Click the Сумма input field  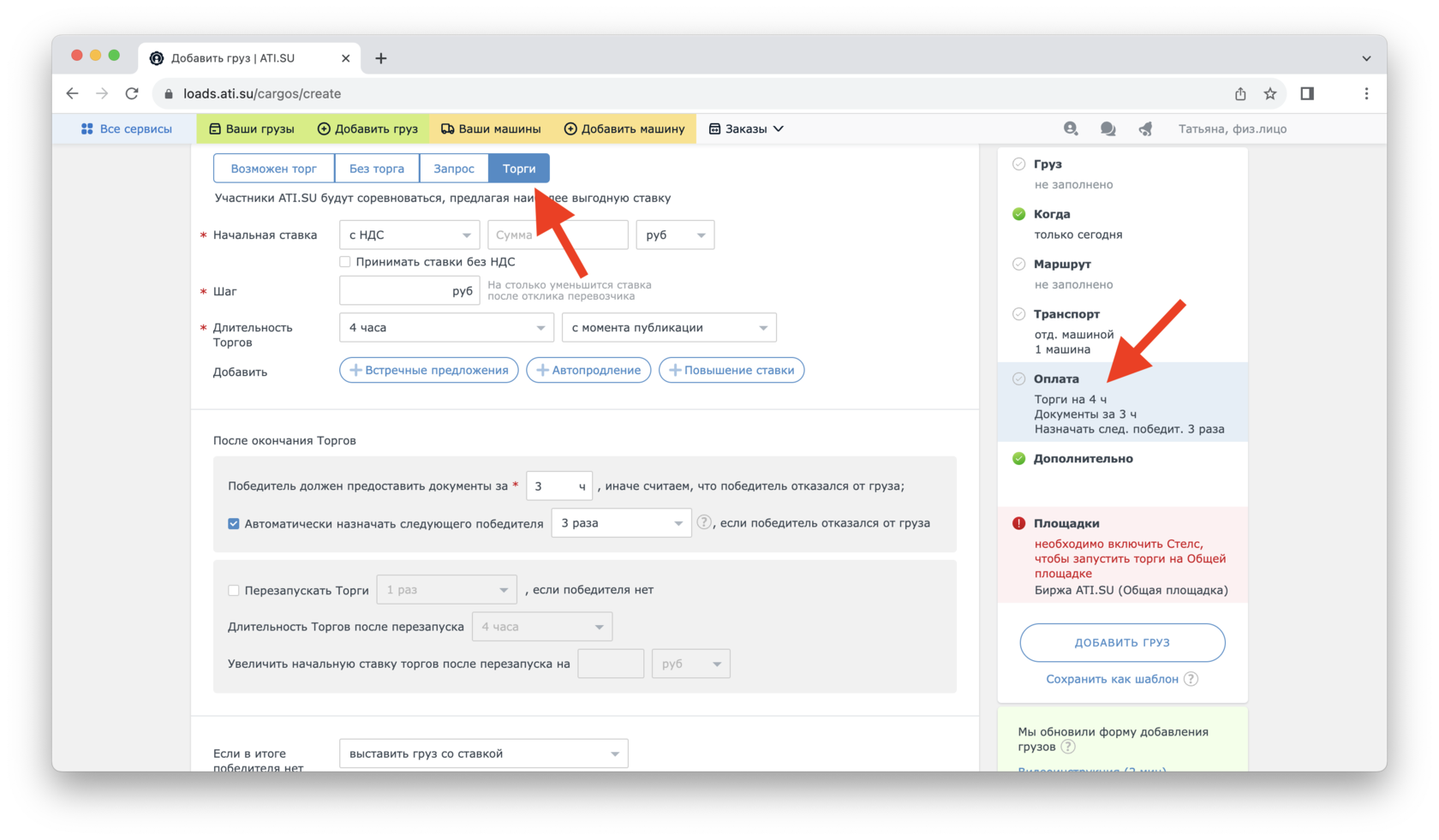pyautogui.click(x=558, y=235)
